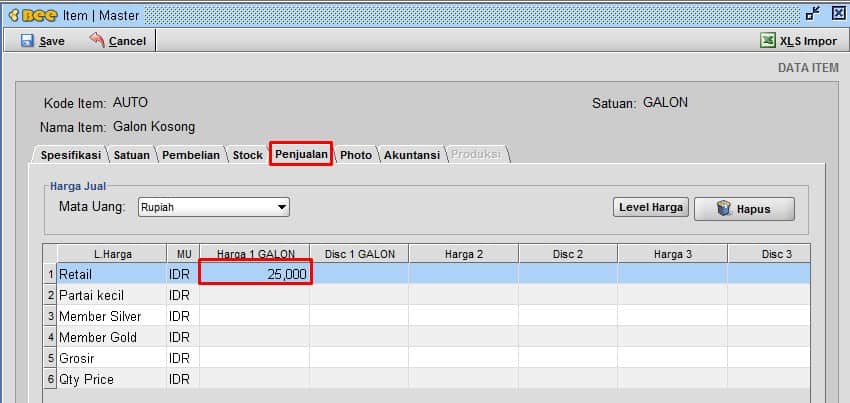The width and height of the screenshot is (850, 403).
Task: Select the Member Gold row
Action: pos(426,337)
